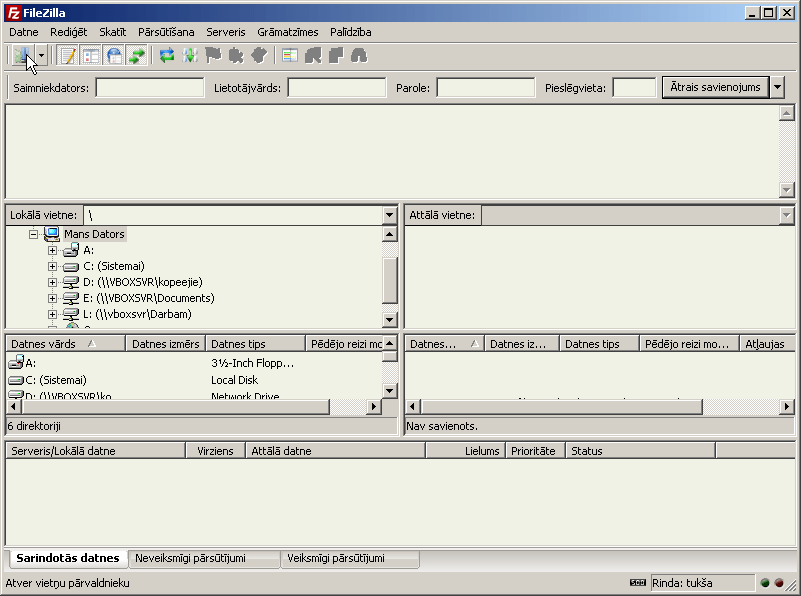The image size is (801, 596).
Task: Click the greyed reconnect icon
Action: click(260, 55)
